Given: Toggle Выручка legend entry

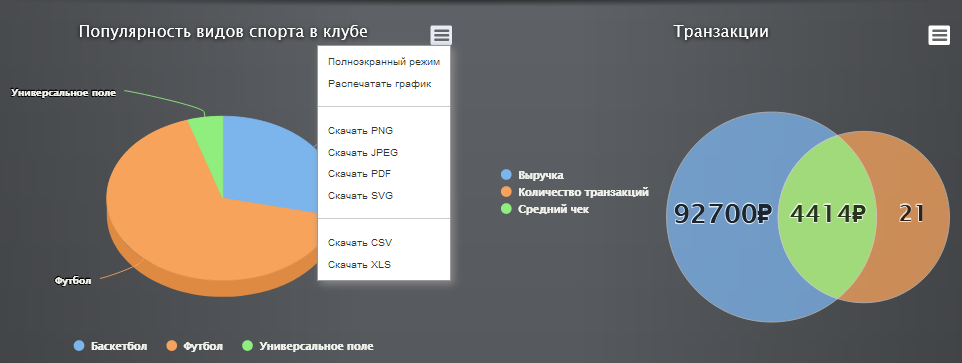Looking at the screenshot, I should (533, 175).
